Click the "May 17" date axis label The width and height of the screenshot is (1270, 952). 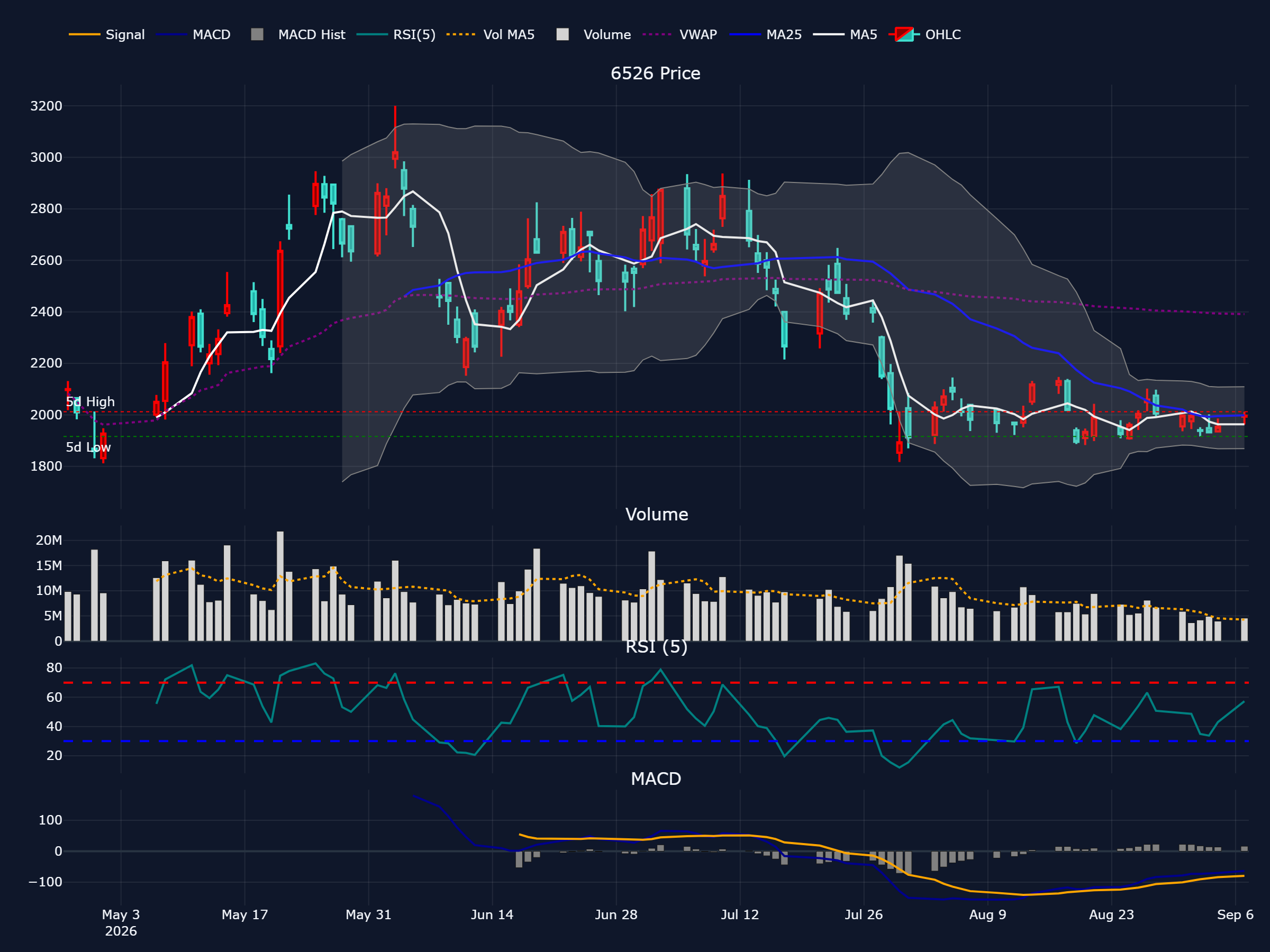point(244,914)
